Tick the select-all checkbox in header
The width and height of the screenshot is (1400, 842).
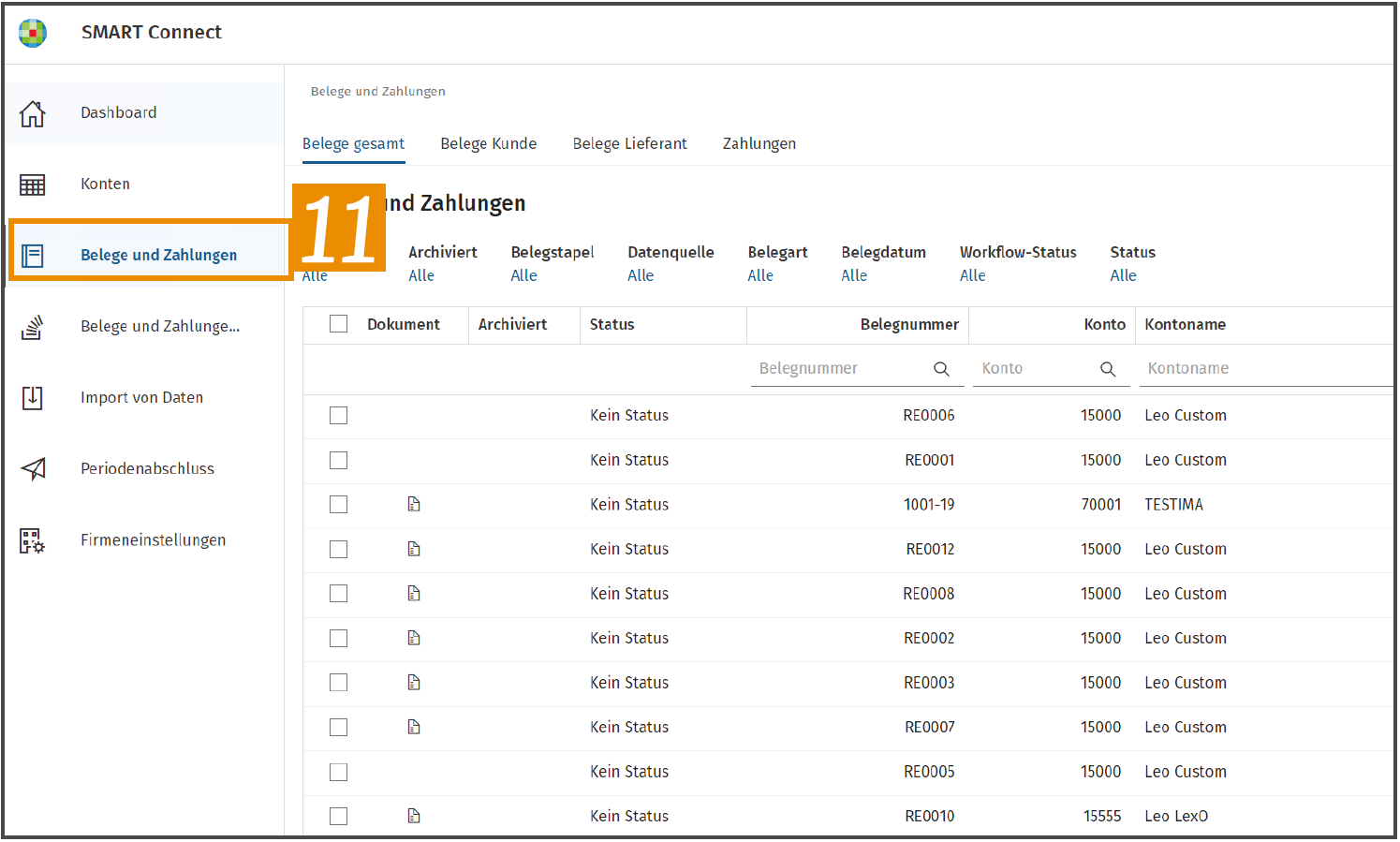pyautogui.click(x=339, y=324)
